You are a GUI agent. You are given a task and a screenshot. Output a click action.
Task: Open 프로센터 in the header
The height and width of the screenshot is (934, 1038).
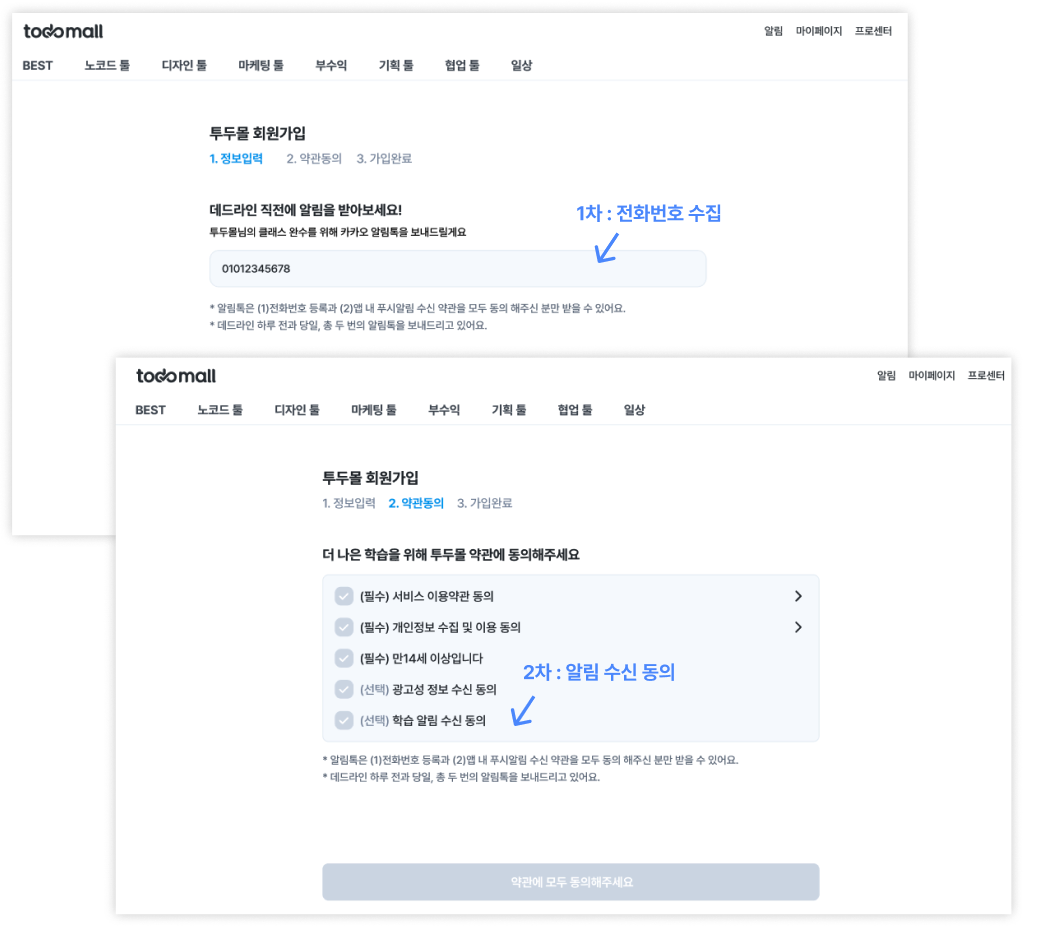[986, 375]
